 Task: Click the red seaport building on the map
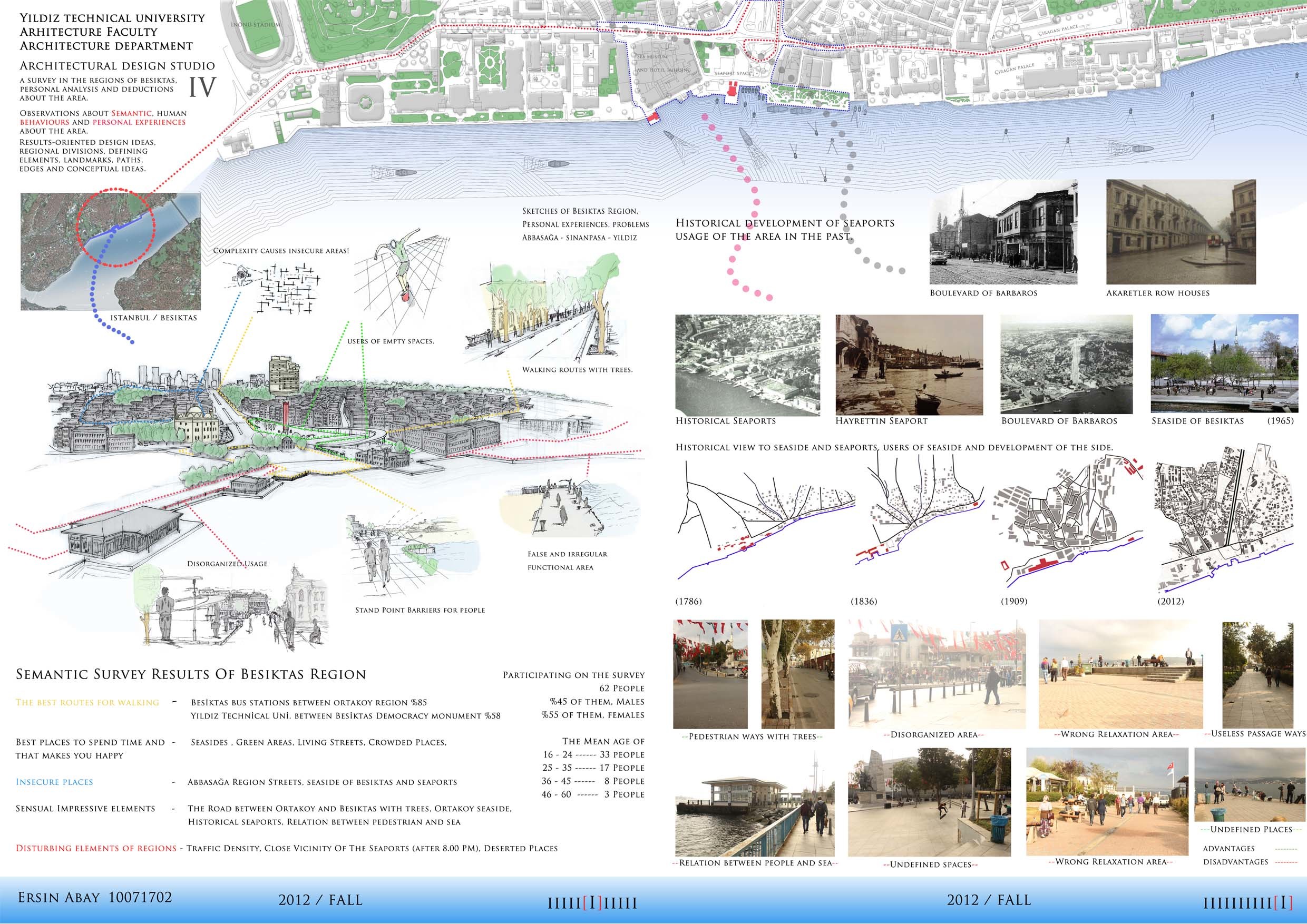[x=732, y=90]
